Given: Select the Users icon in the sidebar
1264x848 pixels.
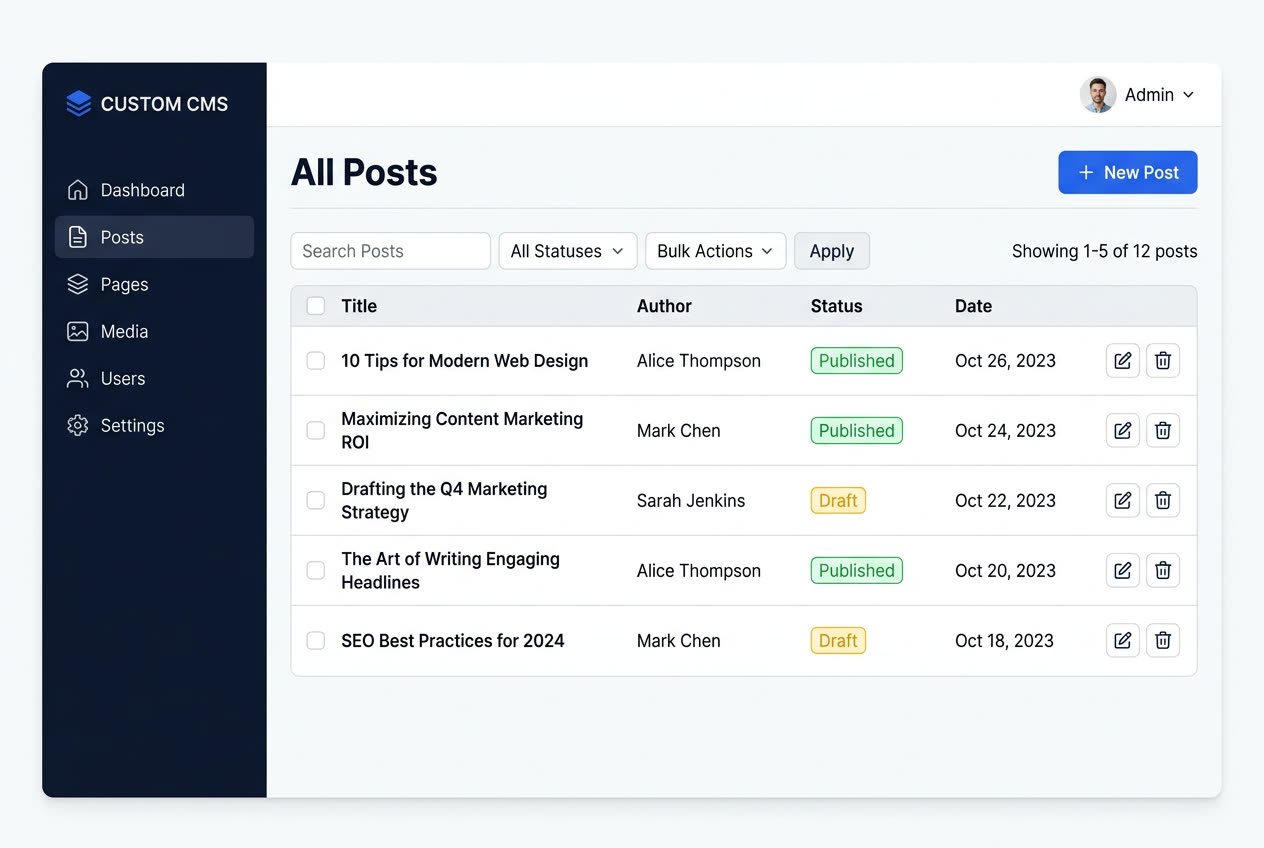Looking at the screenshot, I should (x=78, y=378).
